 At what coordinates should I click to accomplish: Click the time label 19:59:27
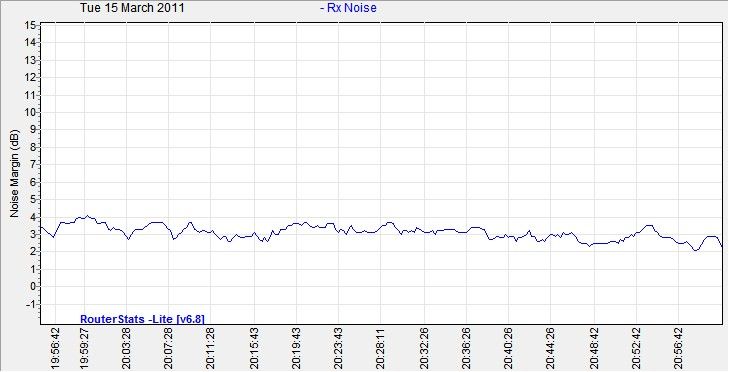point(85,348)
